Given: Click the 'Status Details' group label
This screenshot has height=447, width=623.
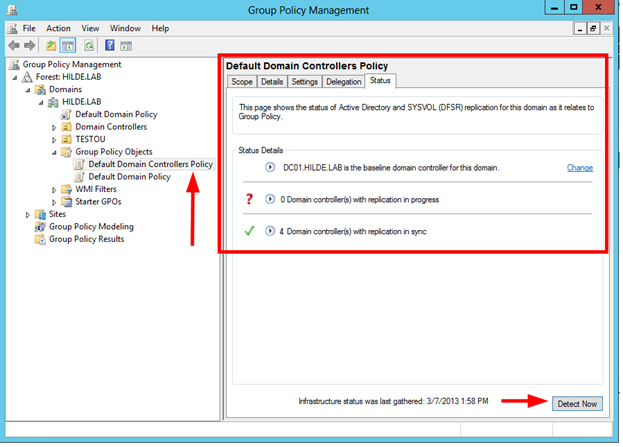Looking at the screenshot, I should pos(261,150).
